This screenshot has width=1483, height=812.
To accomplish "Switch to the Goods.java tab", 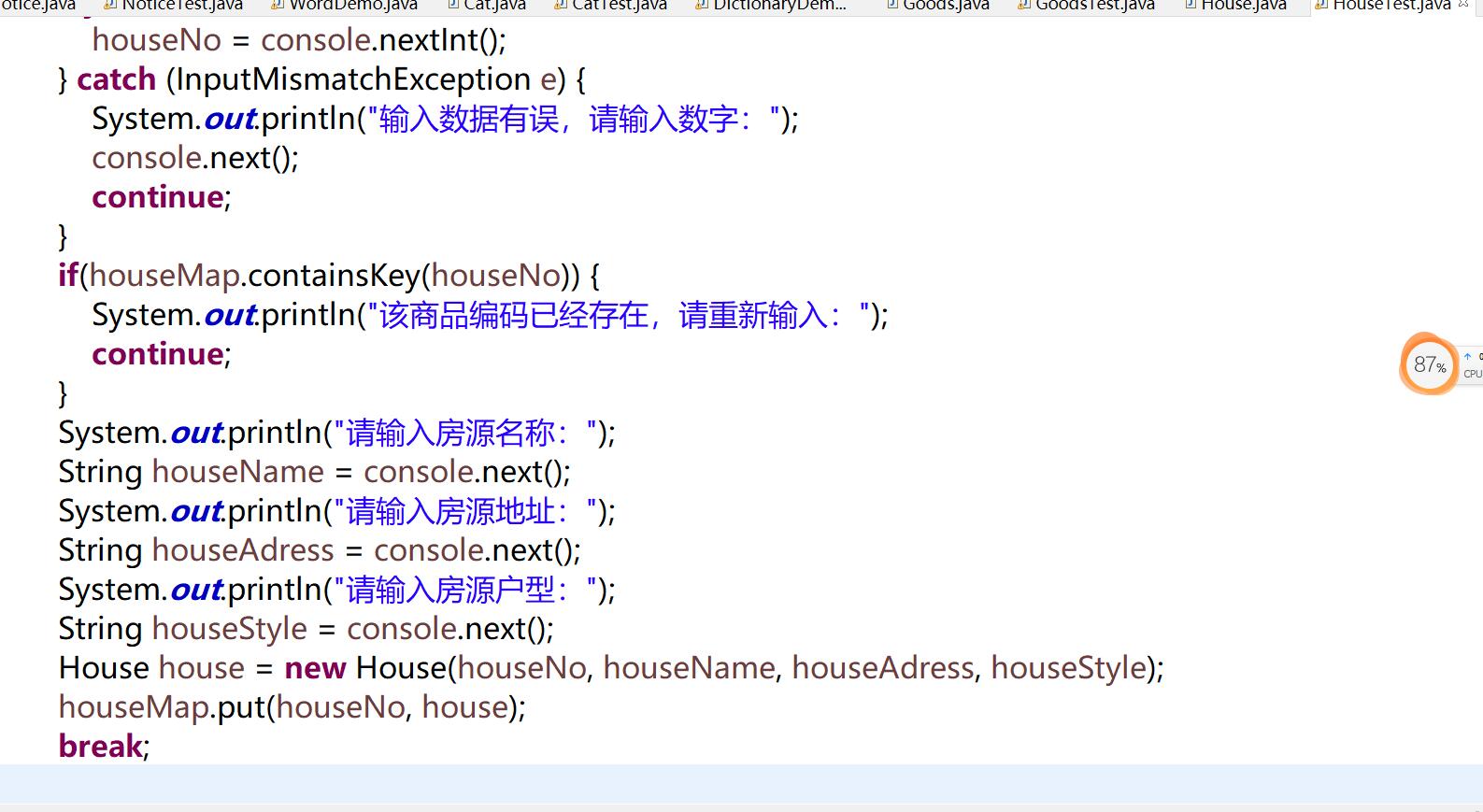I will tap(937, 6).
